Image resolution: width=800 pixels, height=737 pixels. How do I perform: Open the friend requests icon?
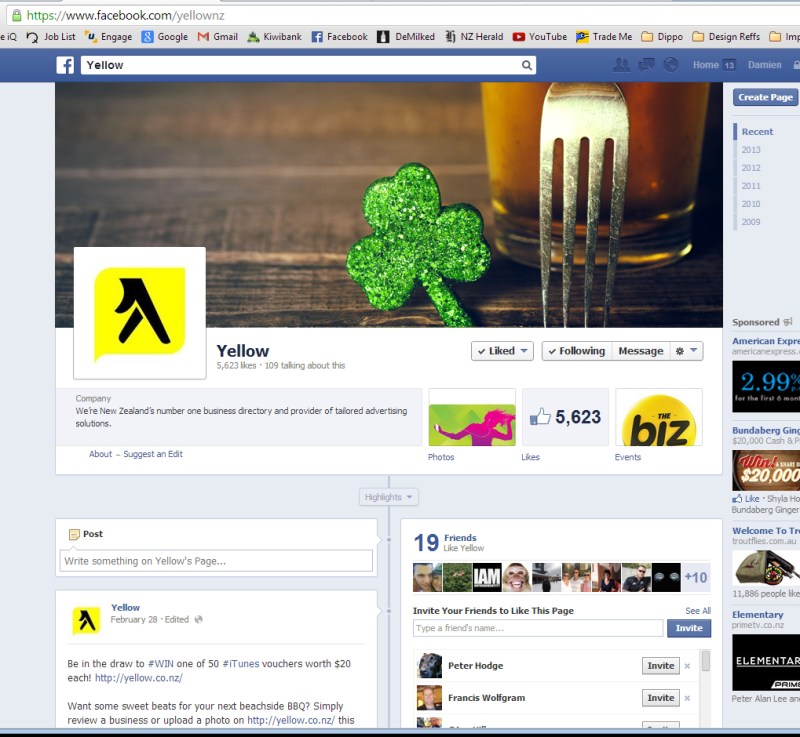[621, 65]
